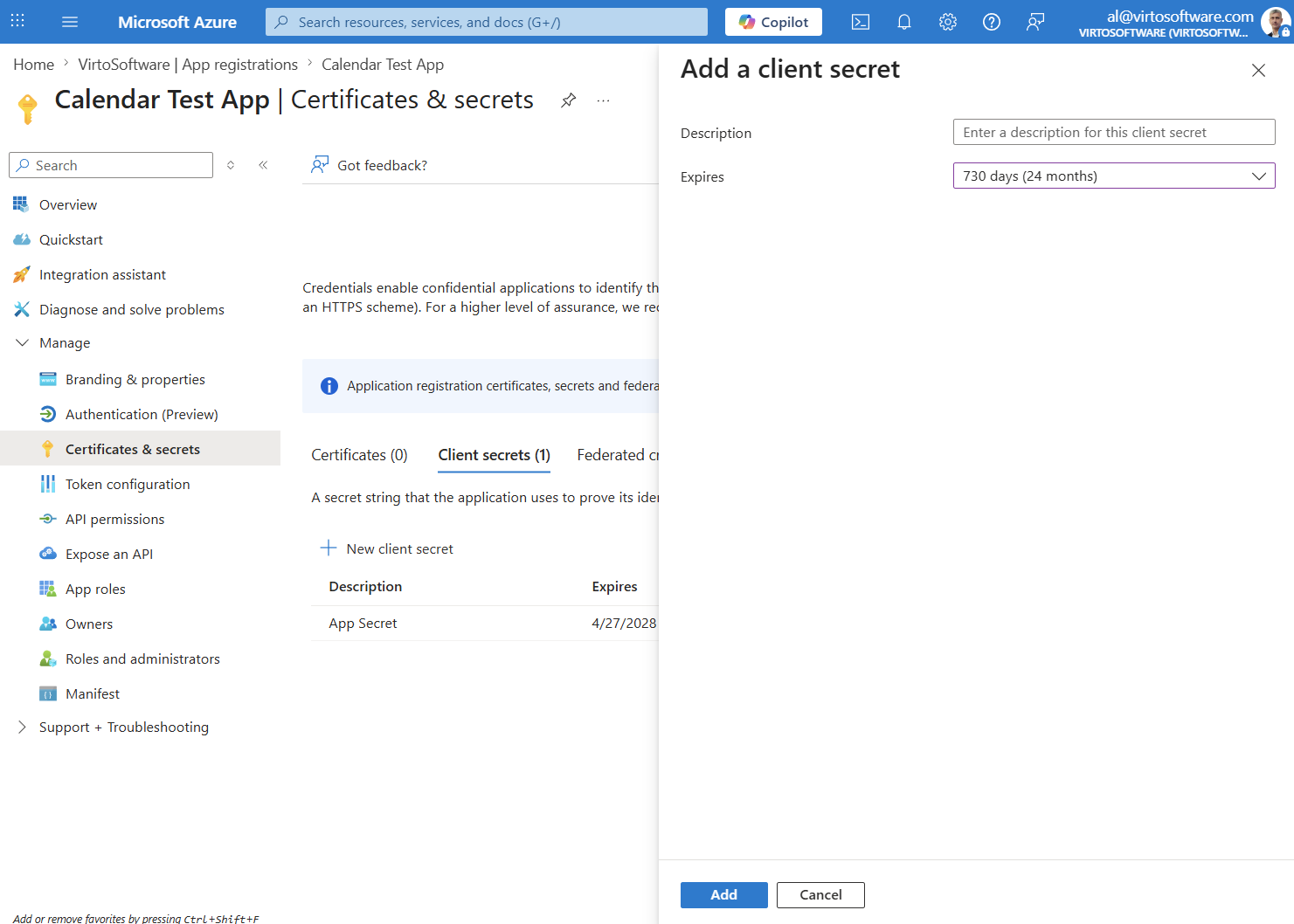Focus the global search resources box

pyautogui.click(x=487, y=22)
